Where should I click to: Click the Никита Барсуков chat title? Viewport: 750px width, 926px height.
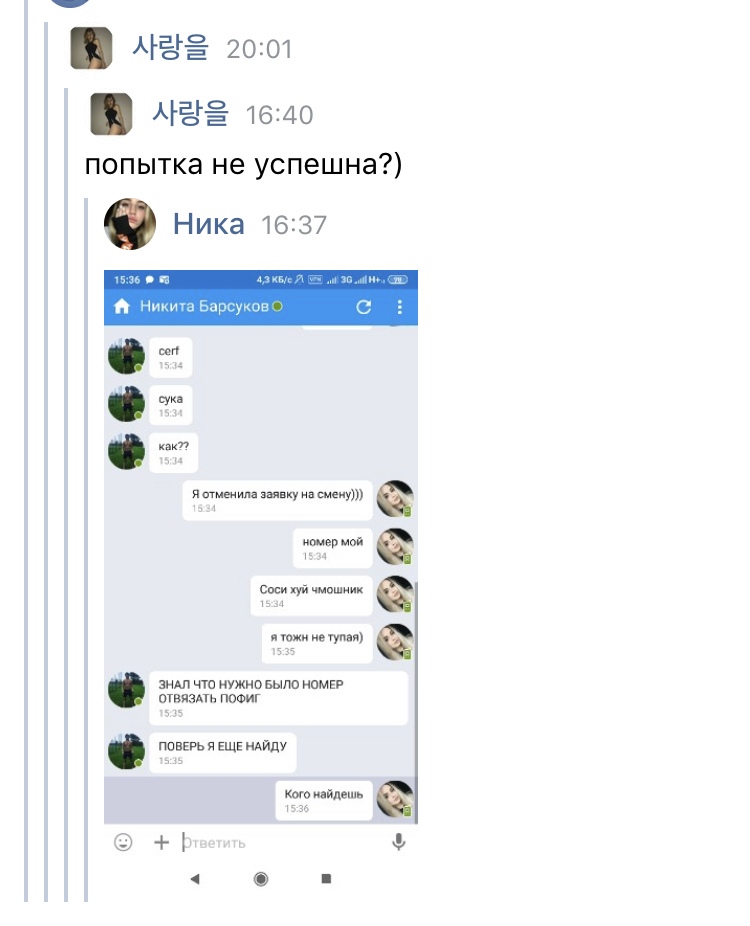204,306
